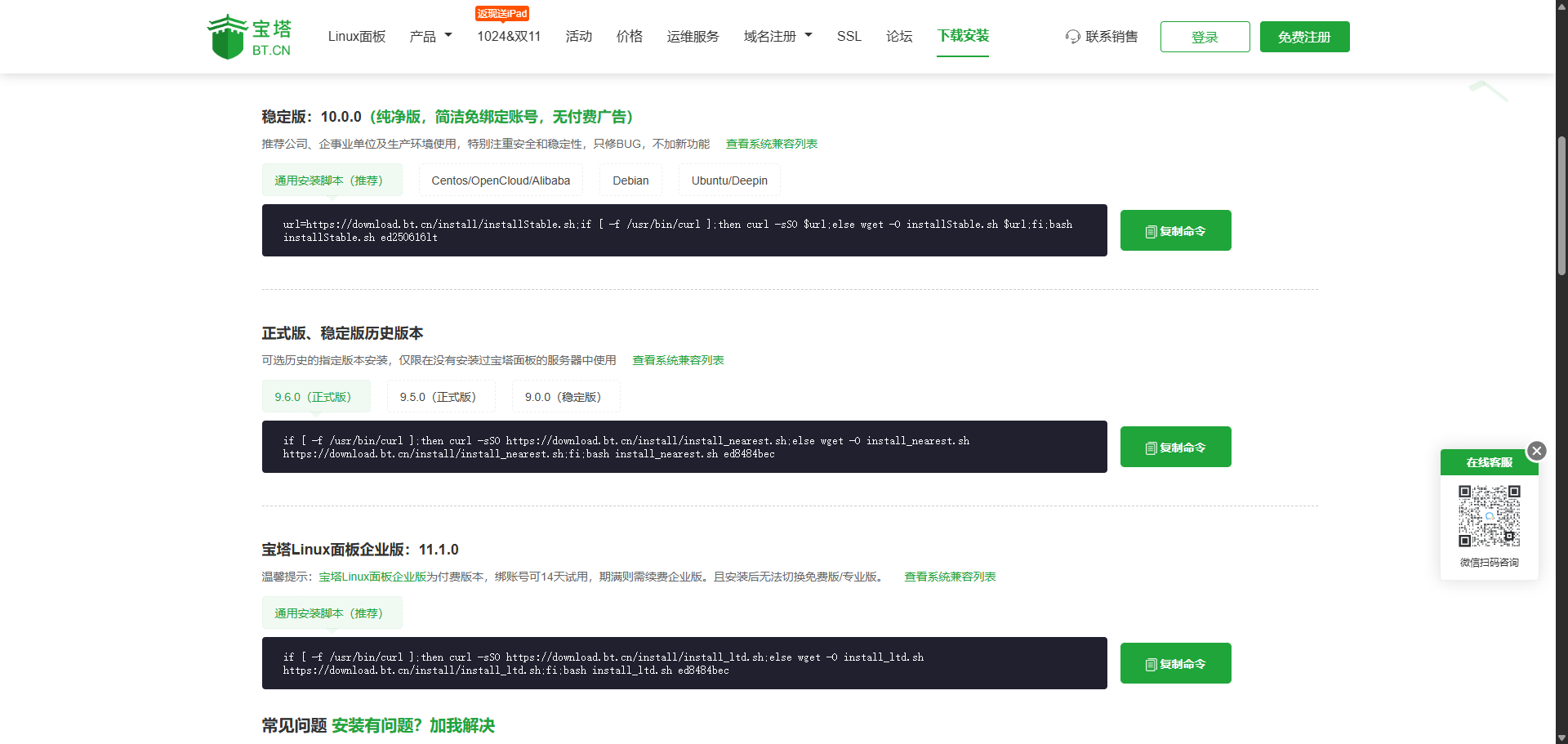The image size is (1568, 744).
Task: Click the headset icon for contacting sales
Action: (x=1072, y=37)
